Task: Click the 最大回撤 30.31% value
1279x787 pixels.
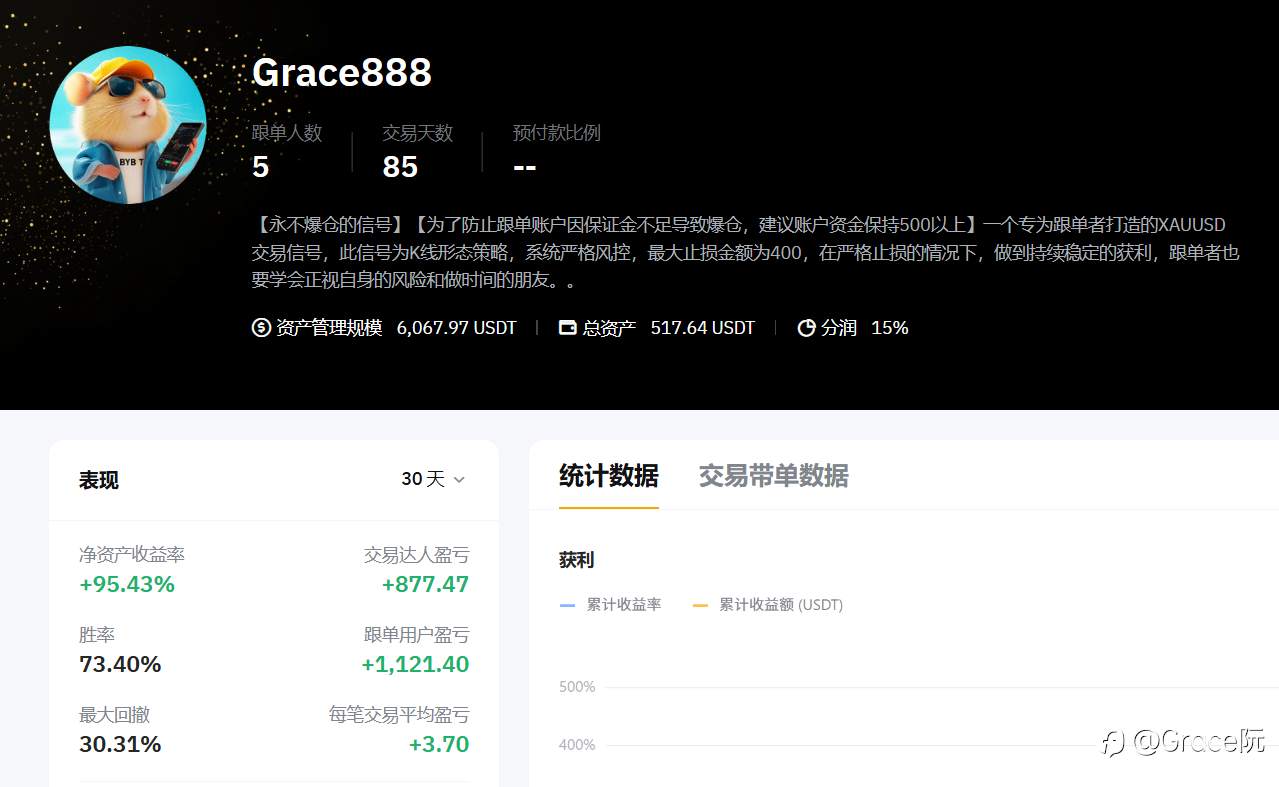Action: pyautogui.click(x=120, y=744)
